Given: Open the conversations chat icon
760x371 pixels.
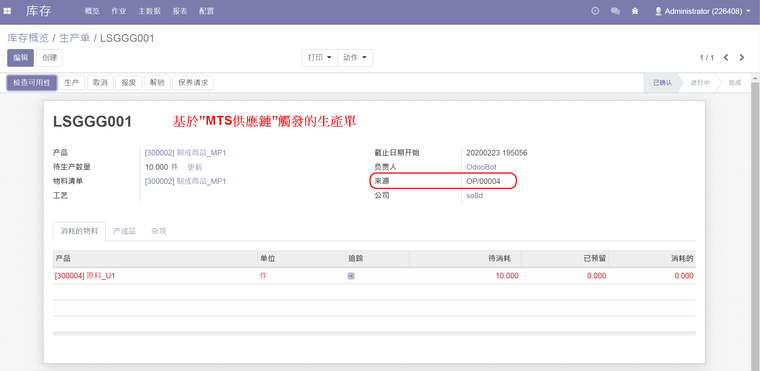Looking at the screenshot, I should point(615,11).
